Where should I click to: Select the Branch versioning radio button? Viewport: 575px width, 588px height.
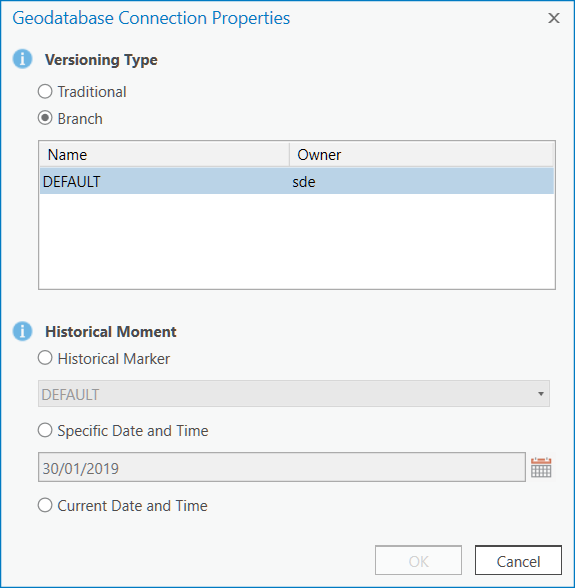tap(45, 118)
